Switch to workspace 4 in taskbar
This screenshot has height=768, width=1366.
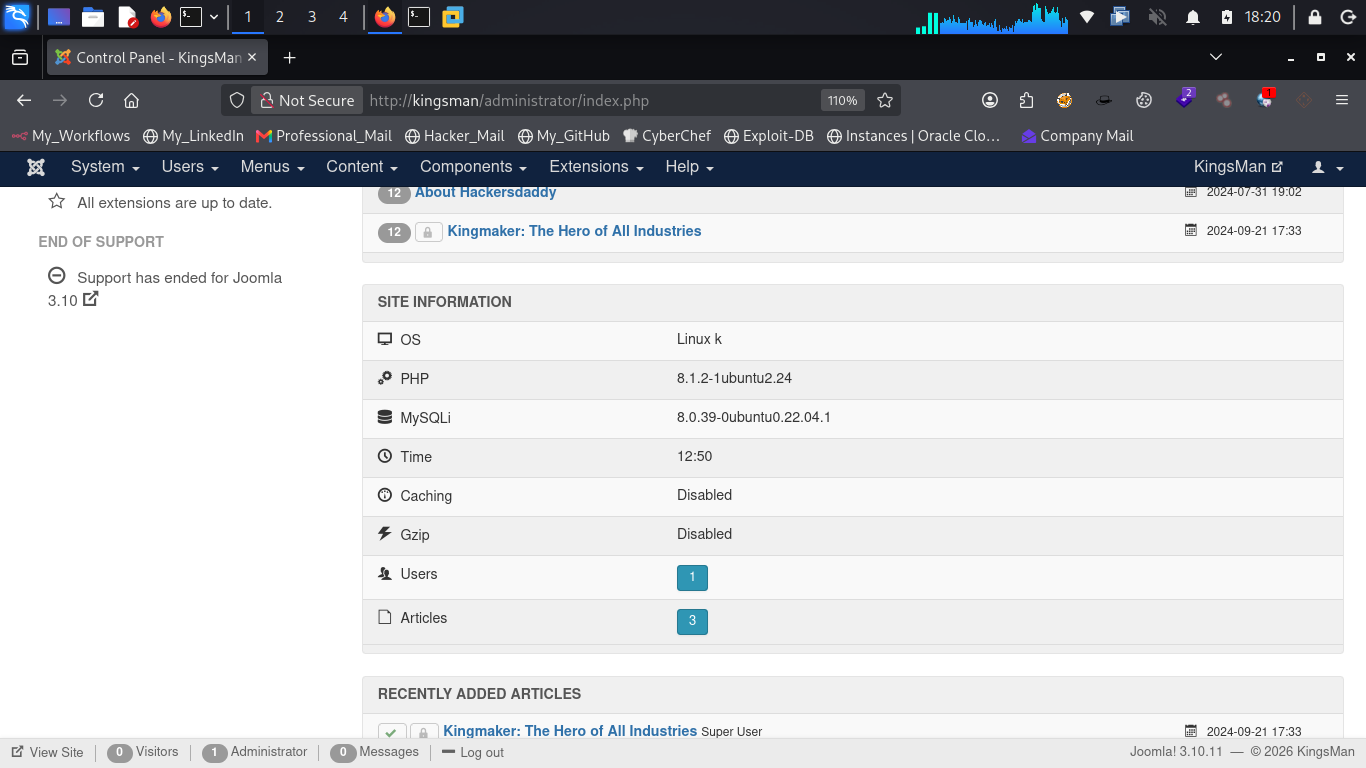[344, 17]
